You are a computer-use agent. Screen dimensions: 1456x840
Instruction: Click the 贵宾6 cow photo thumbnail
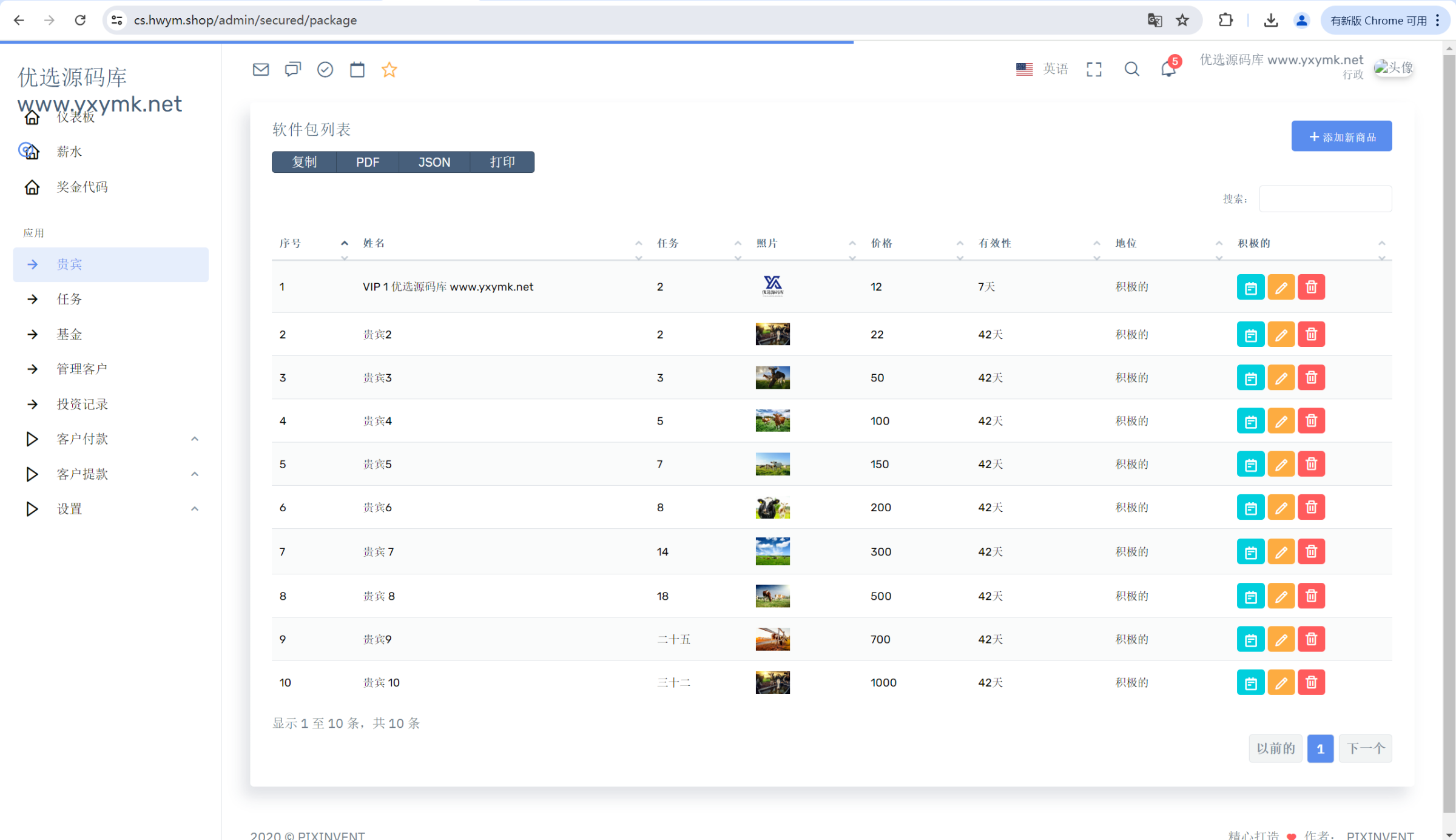[x=772, y=508]
